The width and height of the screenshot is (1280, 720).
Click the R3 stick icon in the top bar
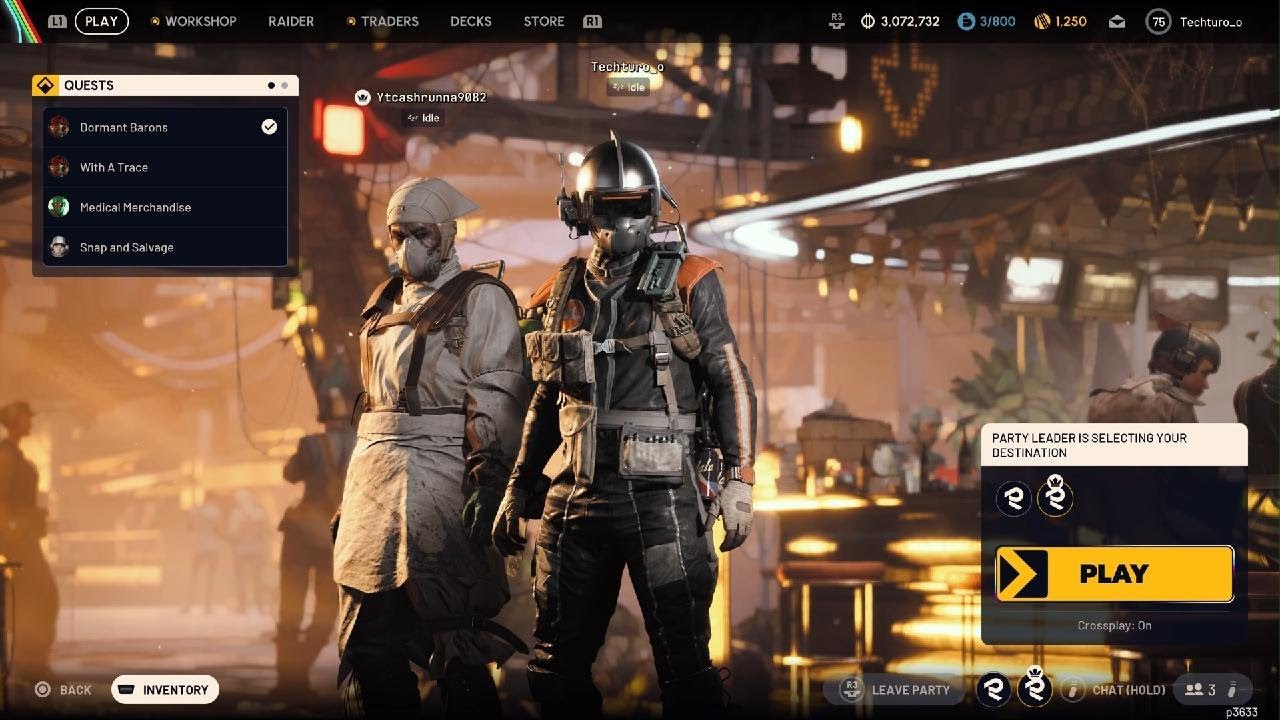tap(838, 21)
